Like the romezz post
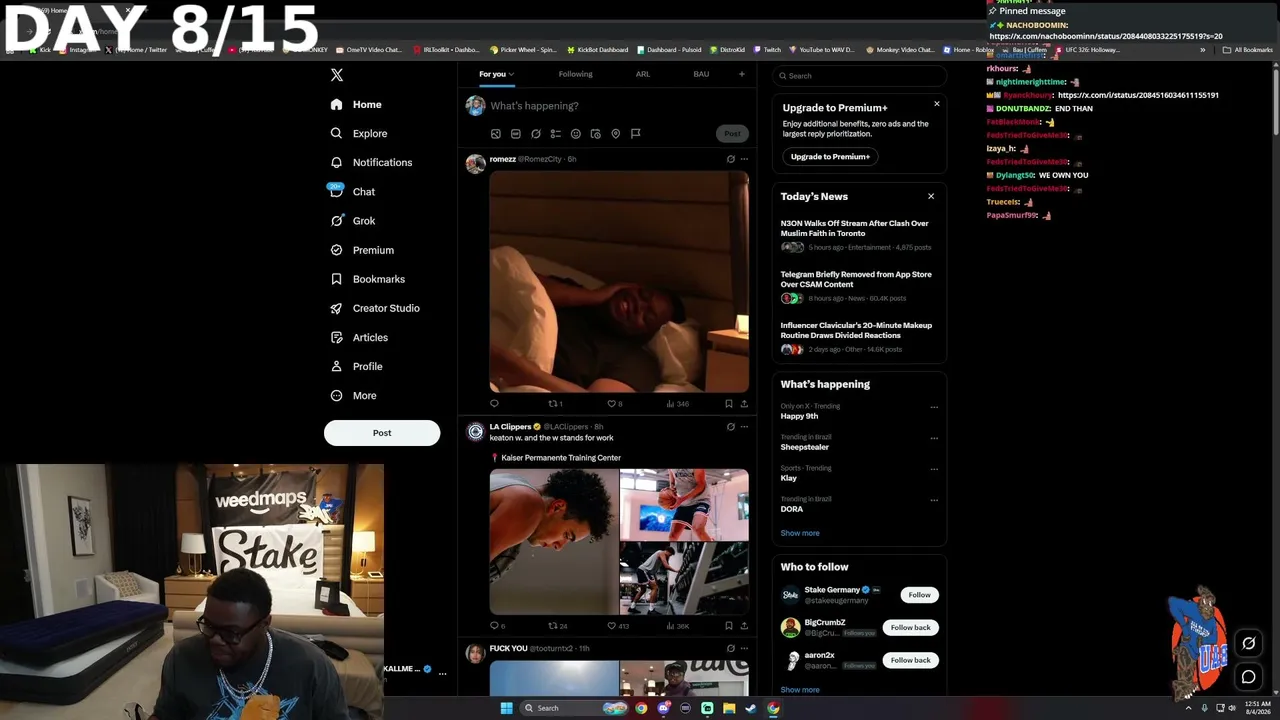The image size is (1280, 720). 614,404
